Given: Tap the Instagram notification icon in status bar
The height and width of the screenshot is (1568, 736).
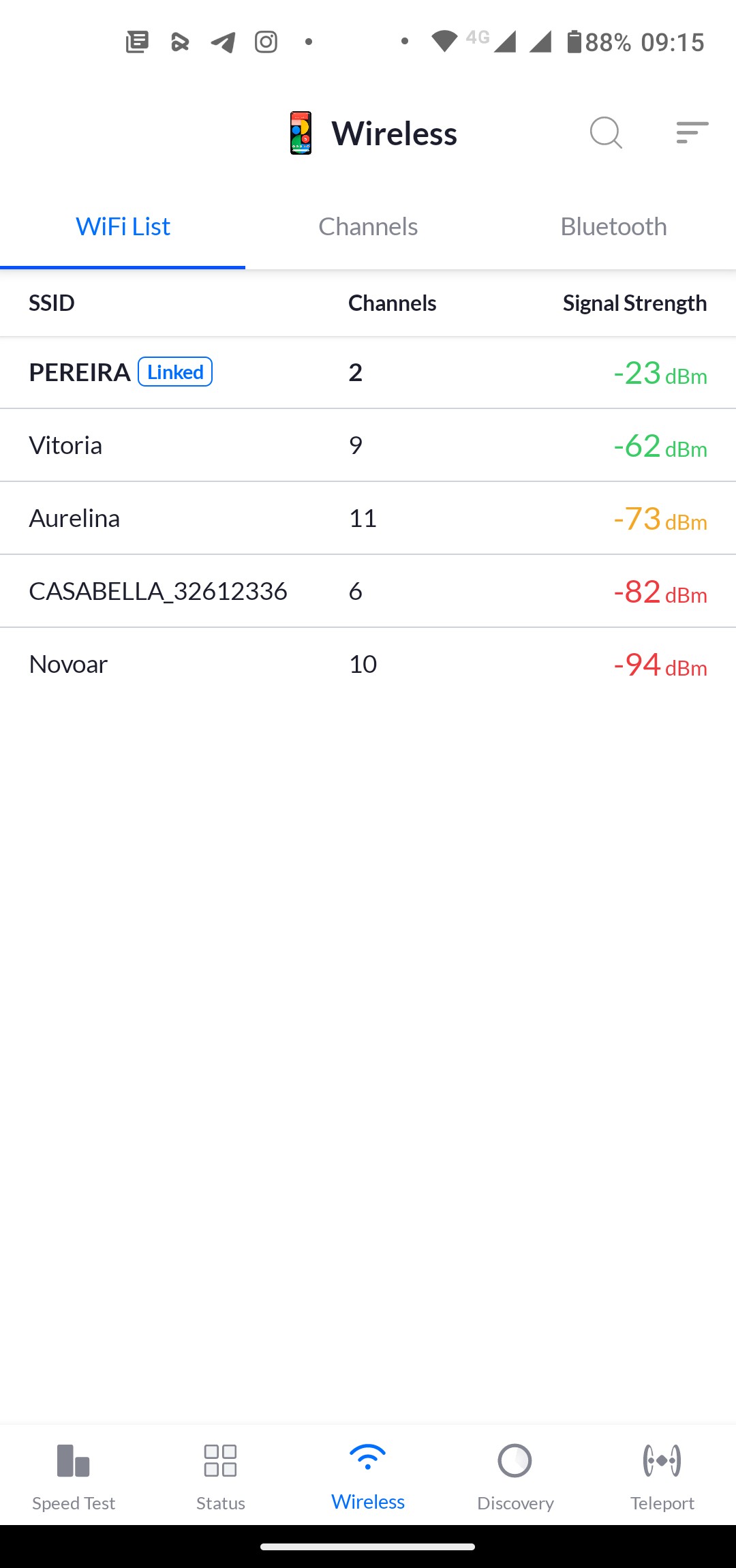Looking at the screenshot, I should (266, 42).
